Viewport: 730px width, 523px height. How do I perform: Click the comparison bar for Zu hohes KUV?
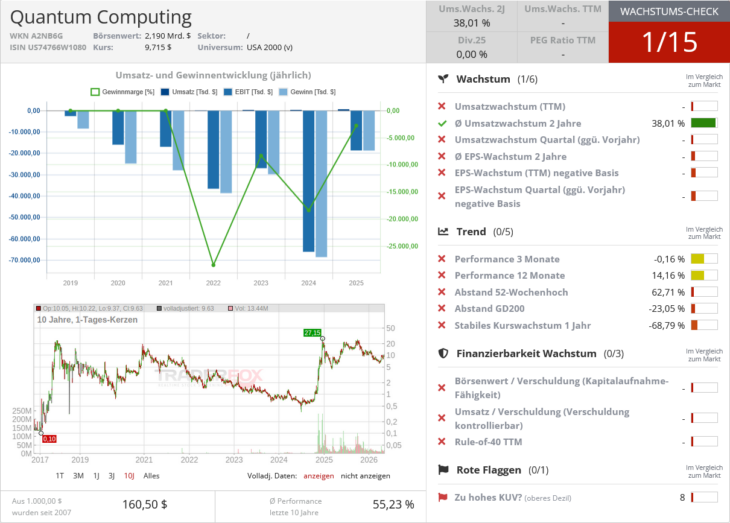[x=704, y=497]
